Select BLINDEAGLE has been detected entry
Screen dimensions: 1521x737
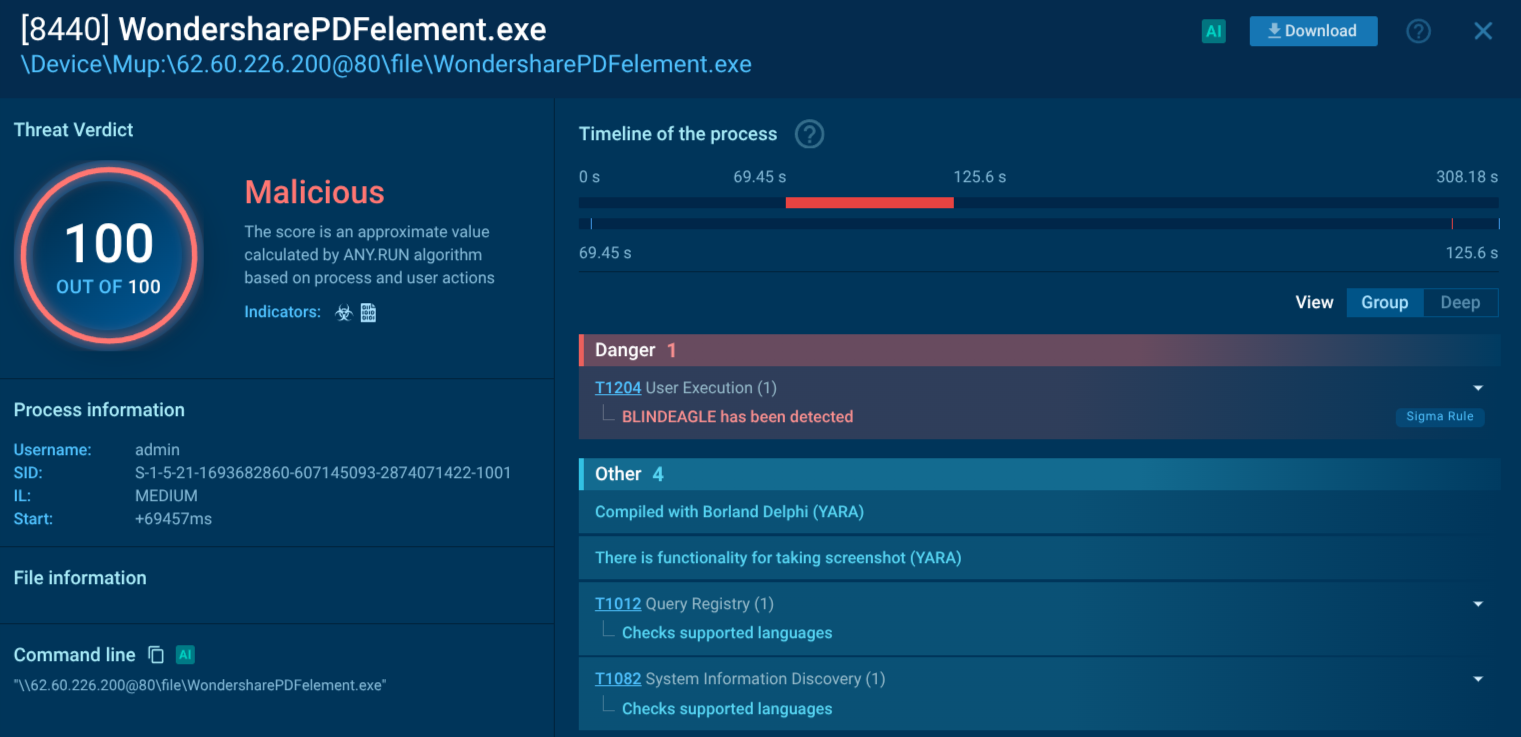[x=737, y=417]
